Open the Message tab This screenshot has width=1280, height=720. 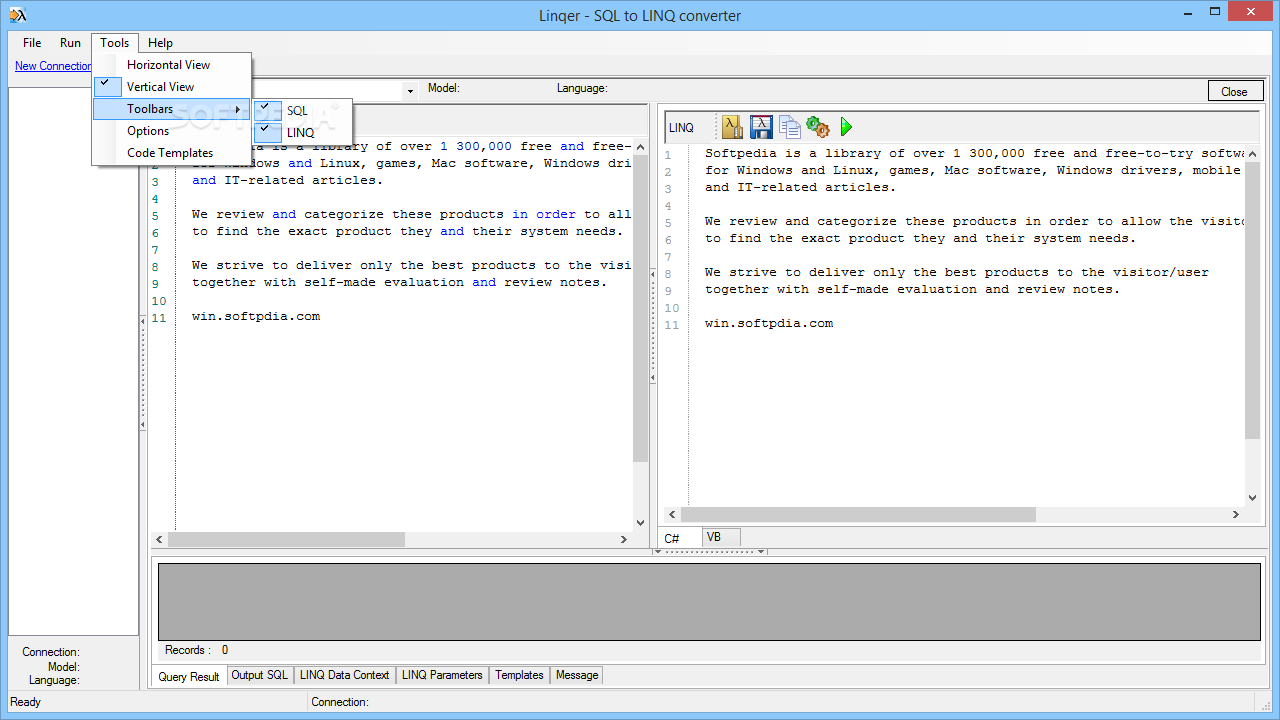click(x=577, y=675)
